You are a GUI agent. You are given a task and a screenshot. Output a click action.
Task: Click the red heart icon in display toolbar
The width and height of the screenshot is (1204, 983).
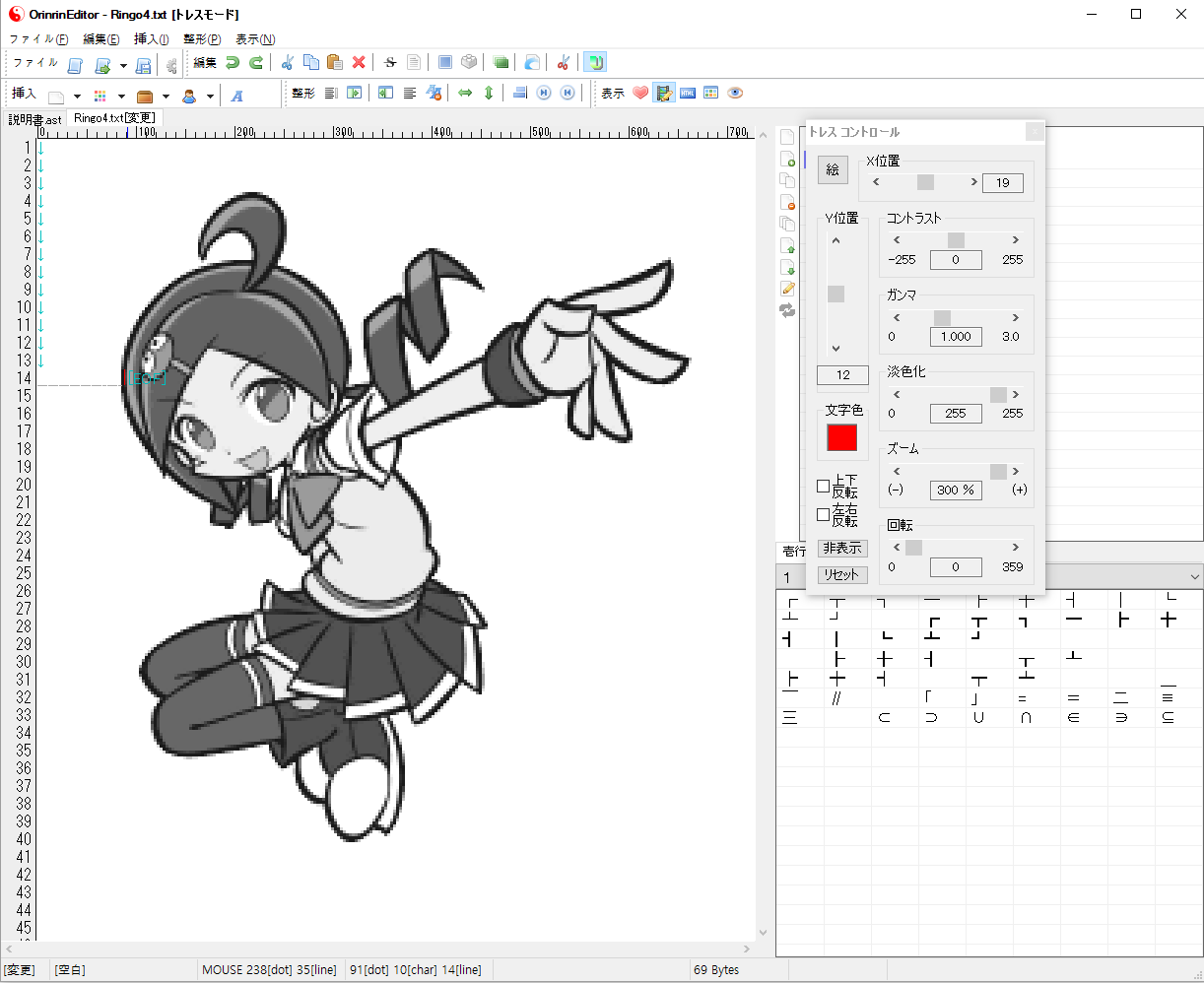click(x=640, y=94)
